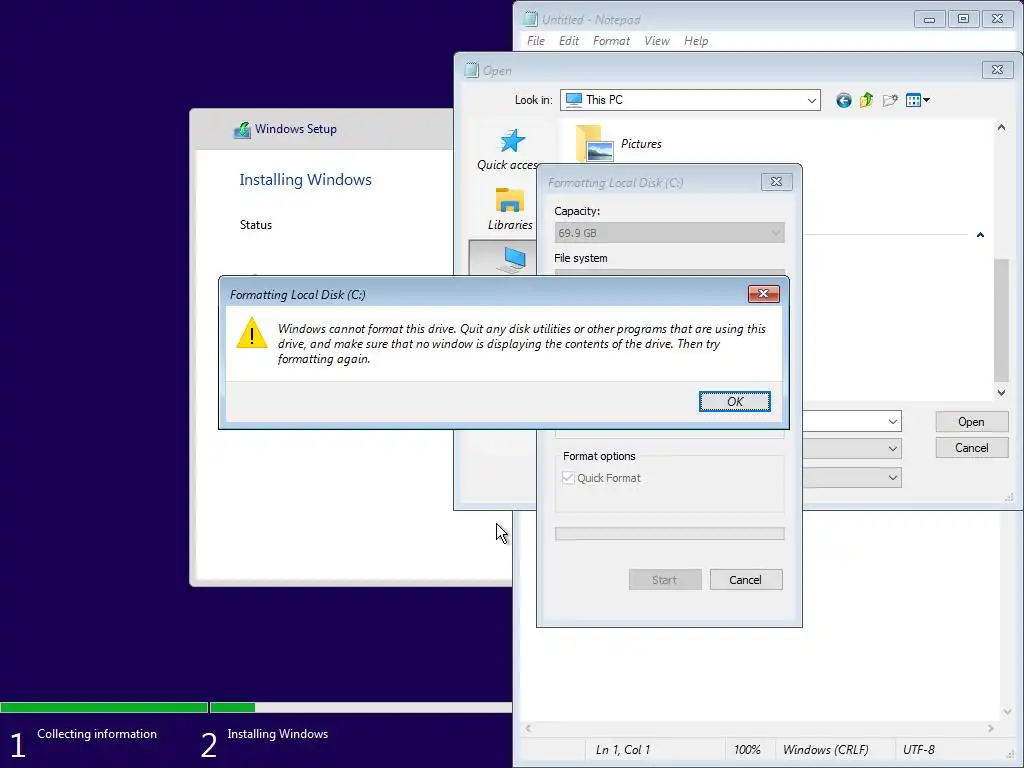Open the View Menu icon dropdown
The width and height of the screenshot is (1024, 768).
(918, 100)
